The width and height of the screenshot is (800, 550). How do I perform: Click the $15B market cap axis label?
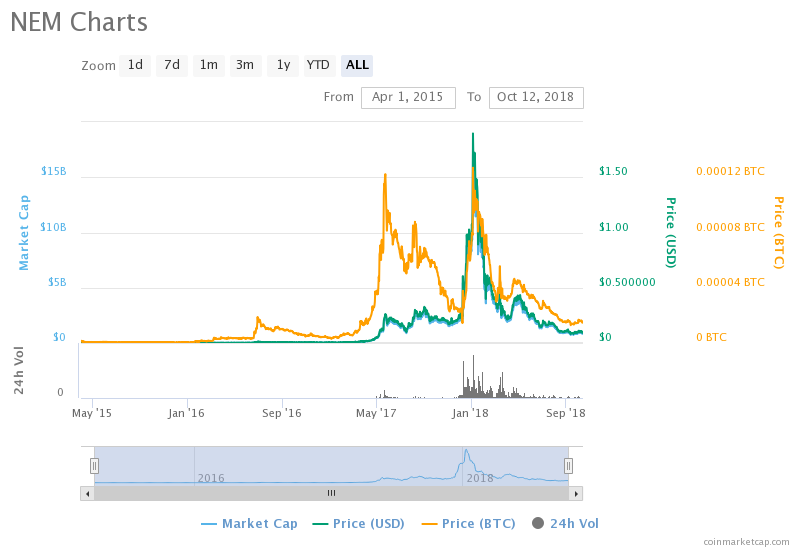click(x=54, y=171)
